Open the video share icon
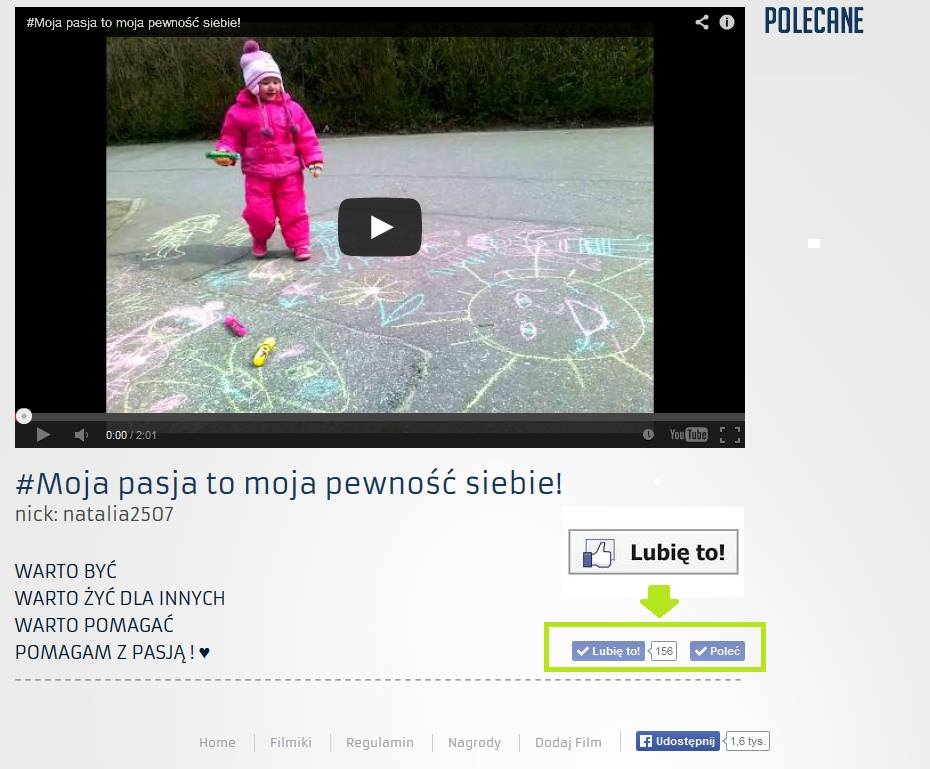This screenshot has height=769, width=930. pyautogui.click(x=702, y=22)
